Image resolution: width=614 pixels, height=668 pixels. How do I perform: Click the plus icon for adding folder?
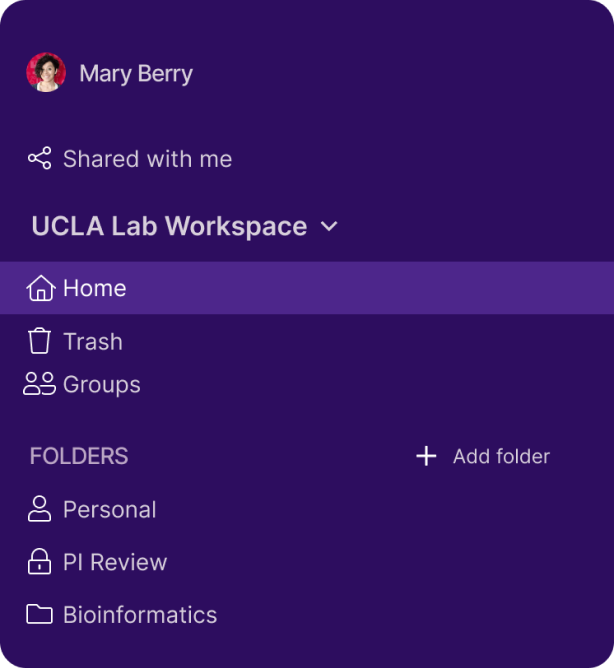[426, 456]
